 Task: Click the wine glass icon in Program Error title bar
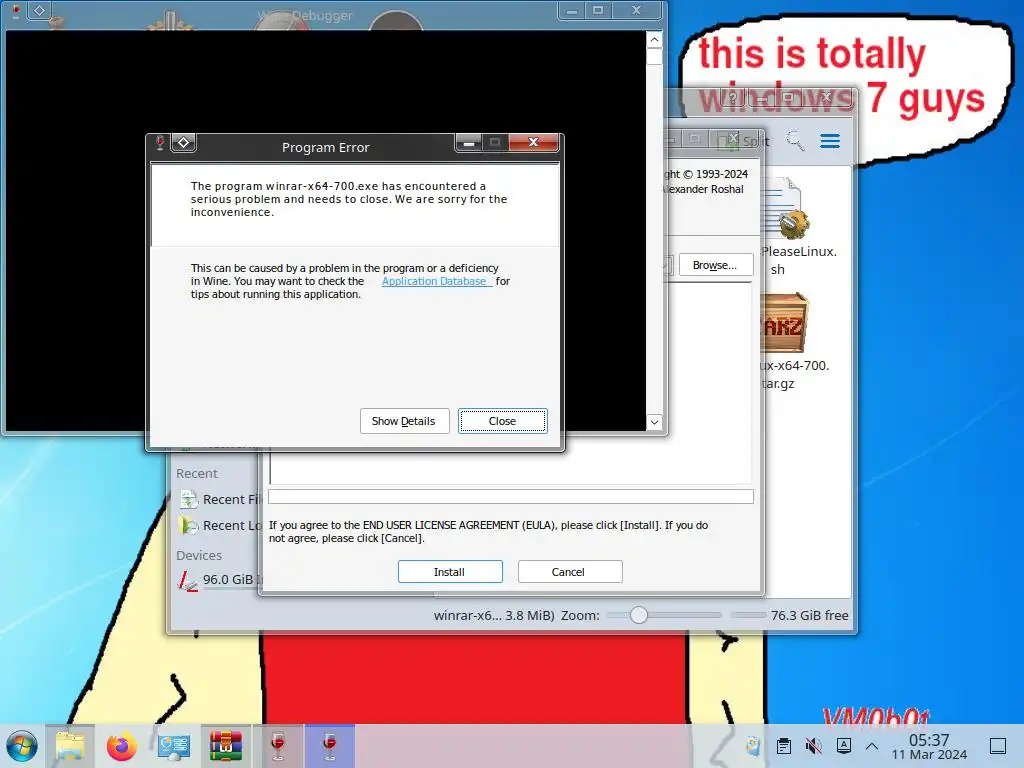160,143
